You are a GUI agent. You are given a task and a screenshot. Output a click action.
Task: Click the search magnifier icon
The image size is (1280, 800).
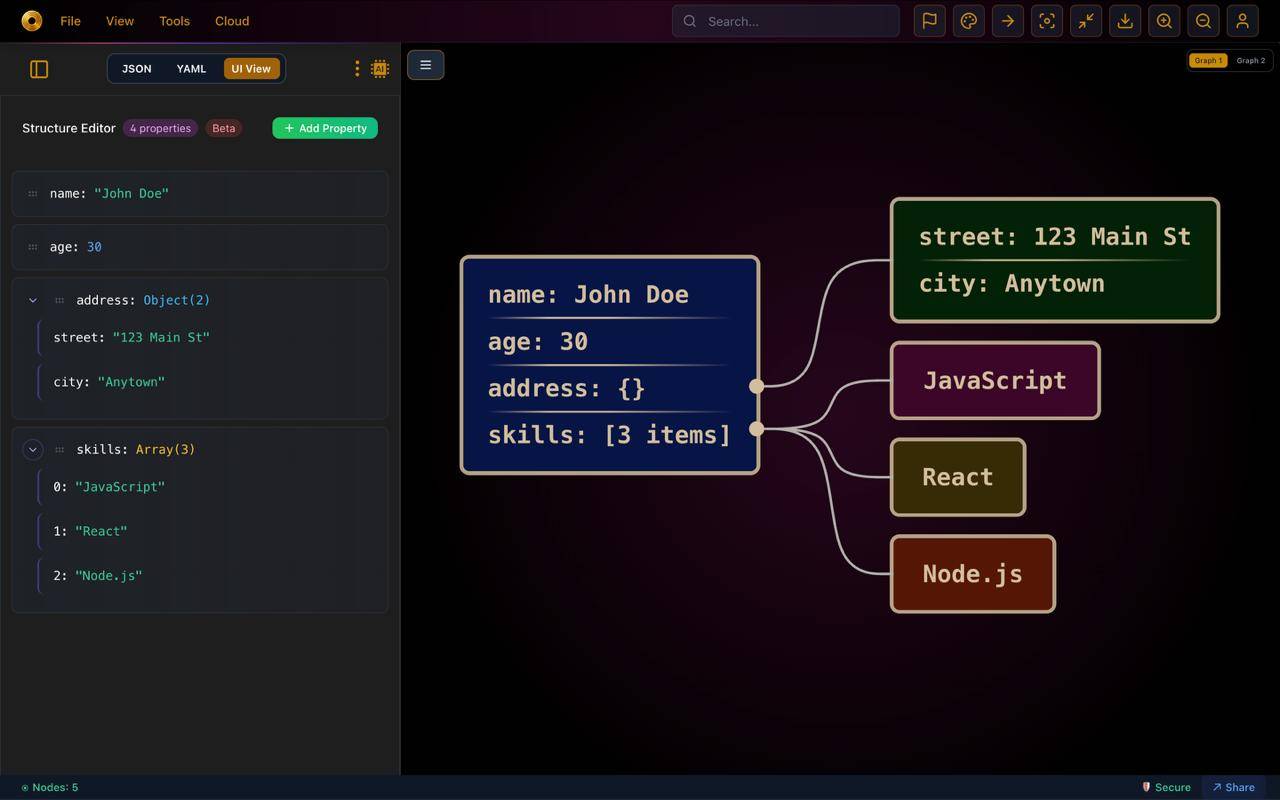pos(690,21)
